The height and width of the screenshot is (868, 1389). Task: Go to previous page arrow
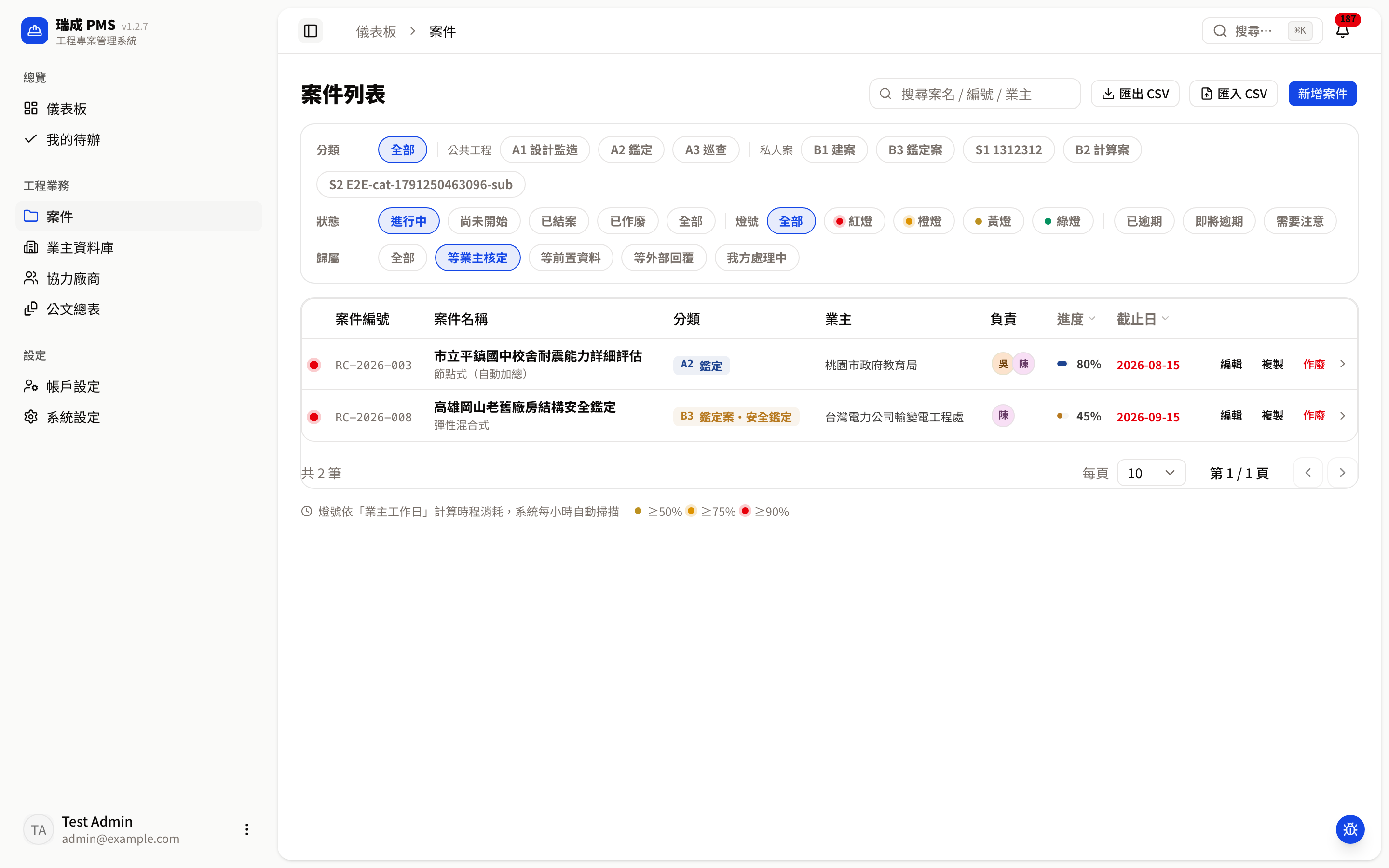click(1308, 473)
